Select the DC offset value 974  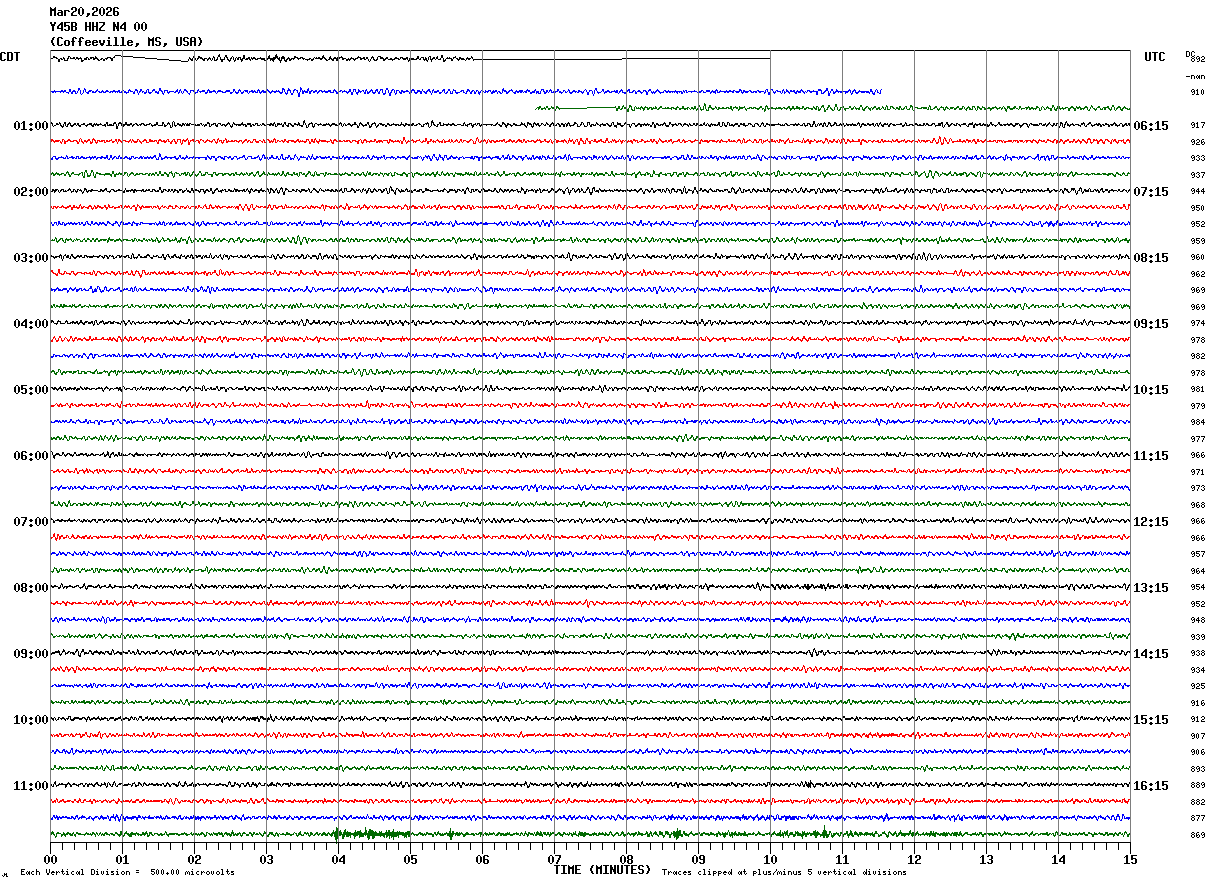1197,324
